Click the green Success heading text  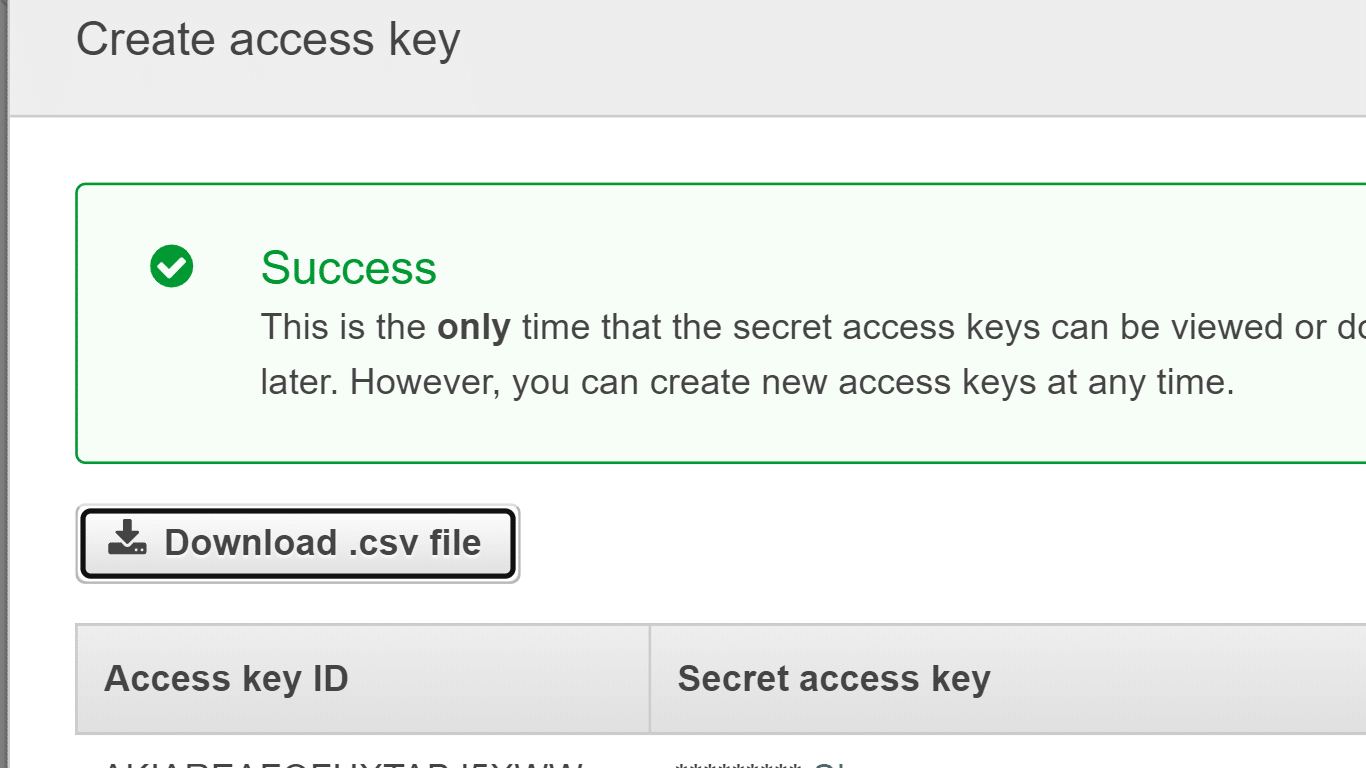click(349, 268)
